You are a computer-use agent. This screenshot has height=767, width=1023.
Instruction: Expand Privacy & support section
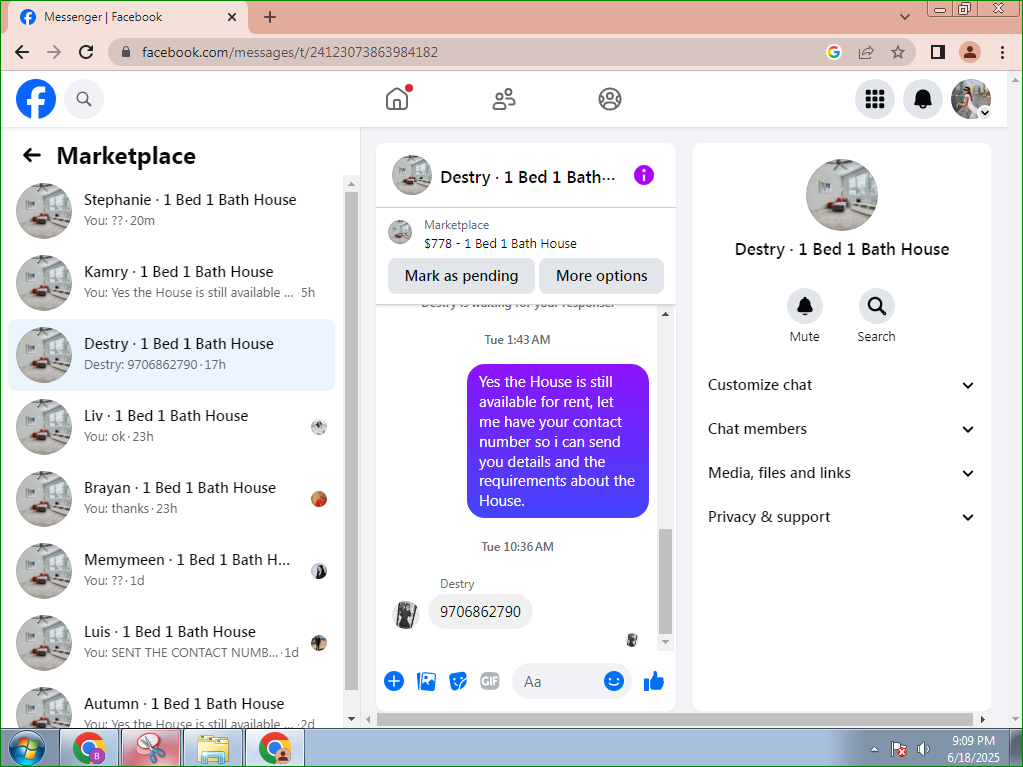pos(841,517)
